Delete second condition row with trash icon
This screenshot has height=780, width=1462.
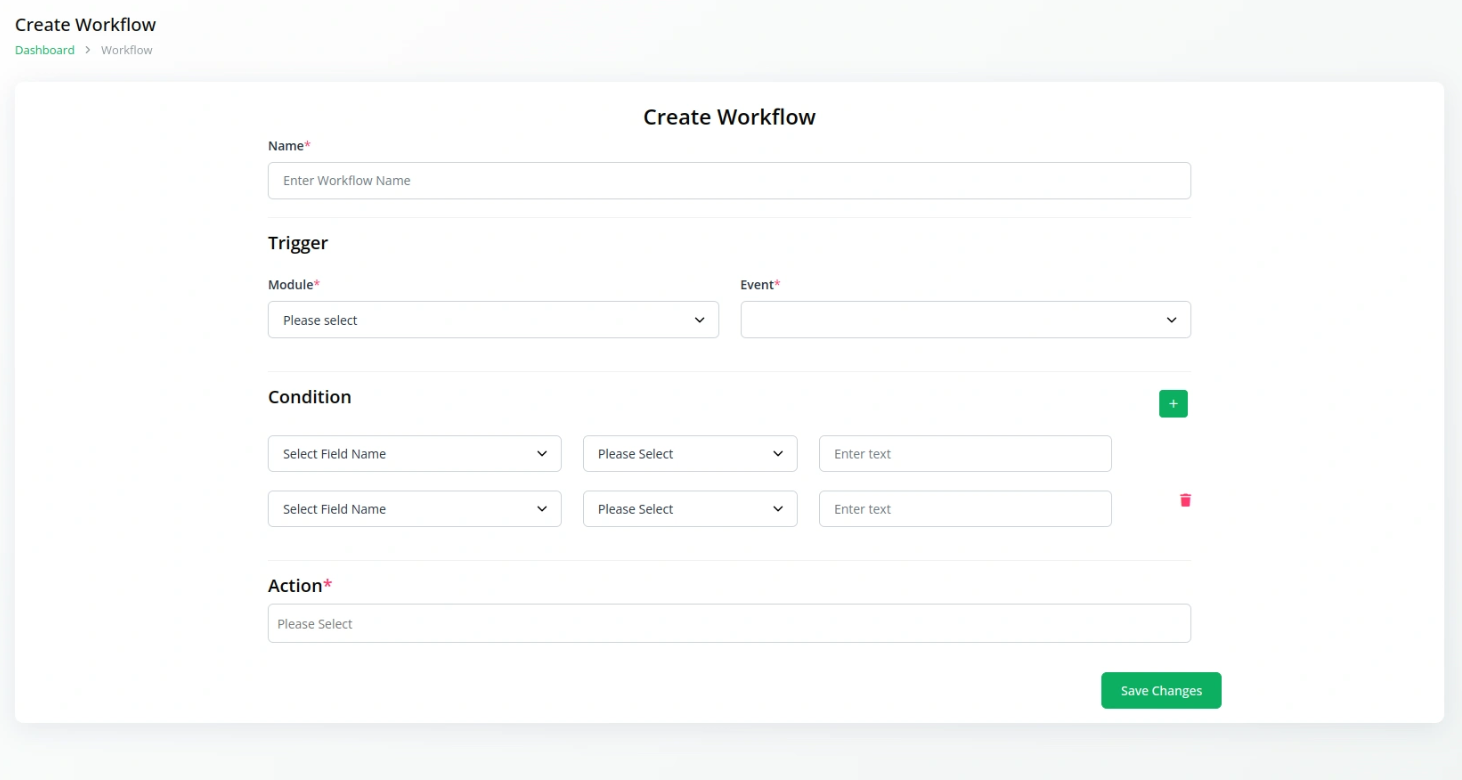pyautogui.click(x=1185, y=500)
